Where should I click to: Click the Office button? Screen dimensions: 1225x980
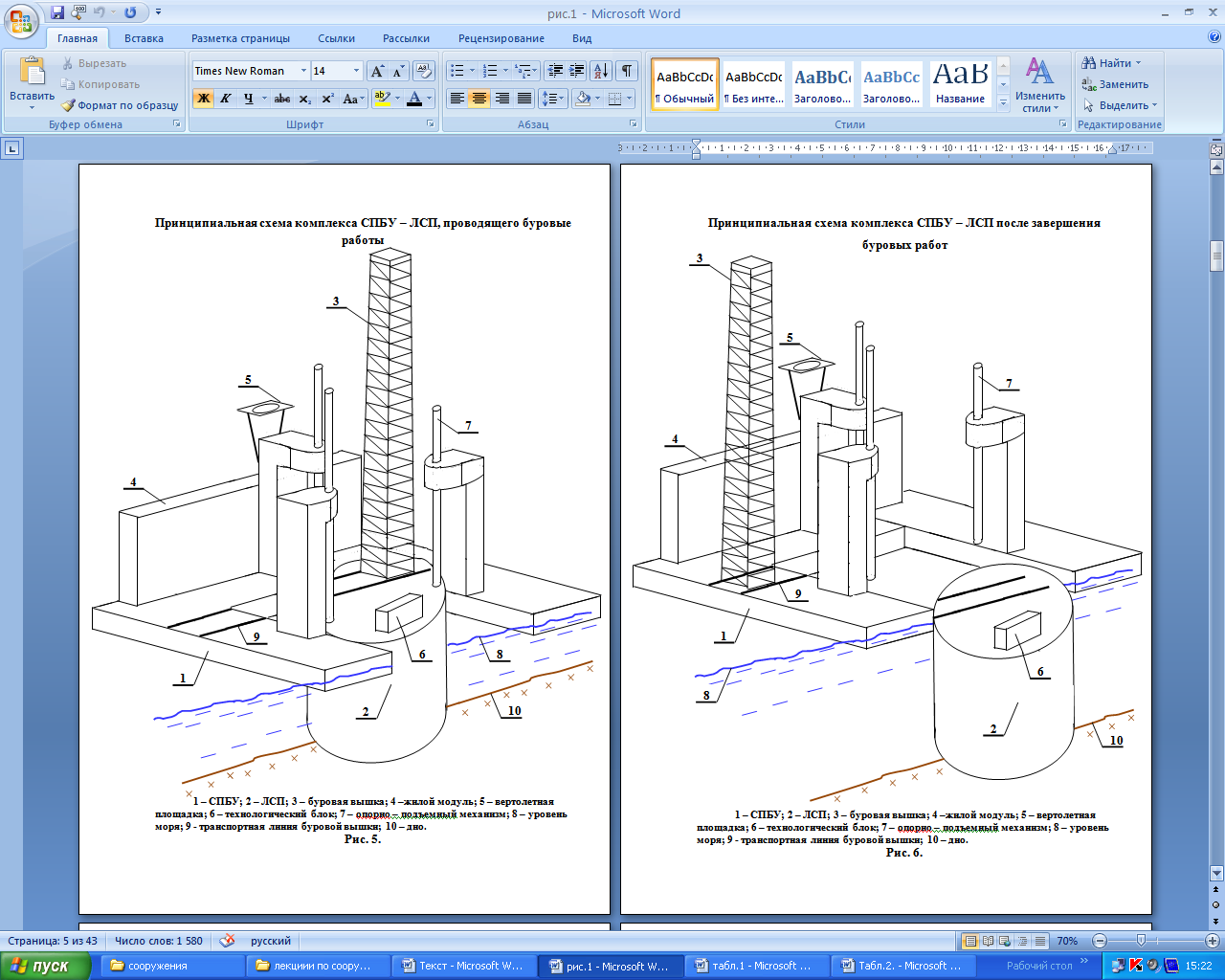[x=22, y=20]
